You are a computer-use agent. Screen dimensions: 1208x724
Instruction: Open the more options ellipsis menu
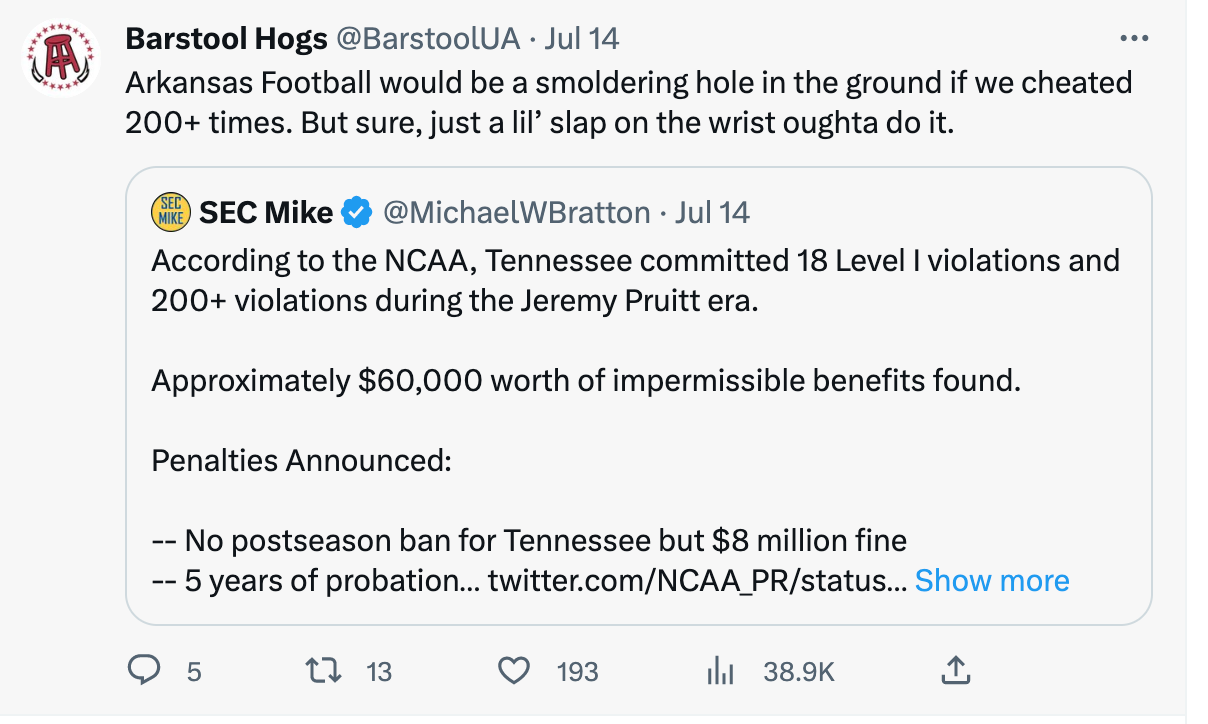pos(1135,38)
